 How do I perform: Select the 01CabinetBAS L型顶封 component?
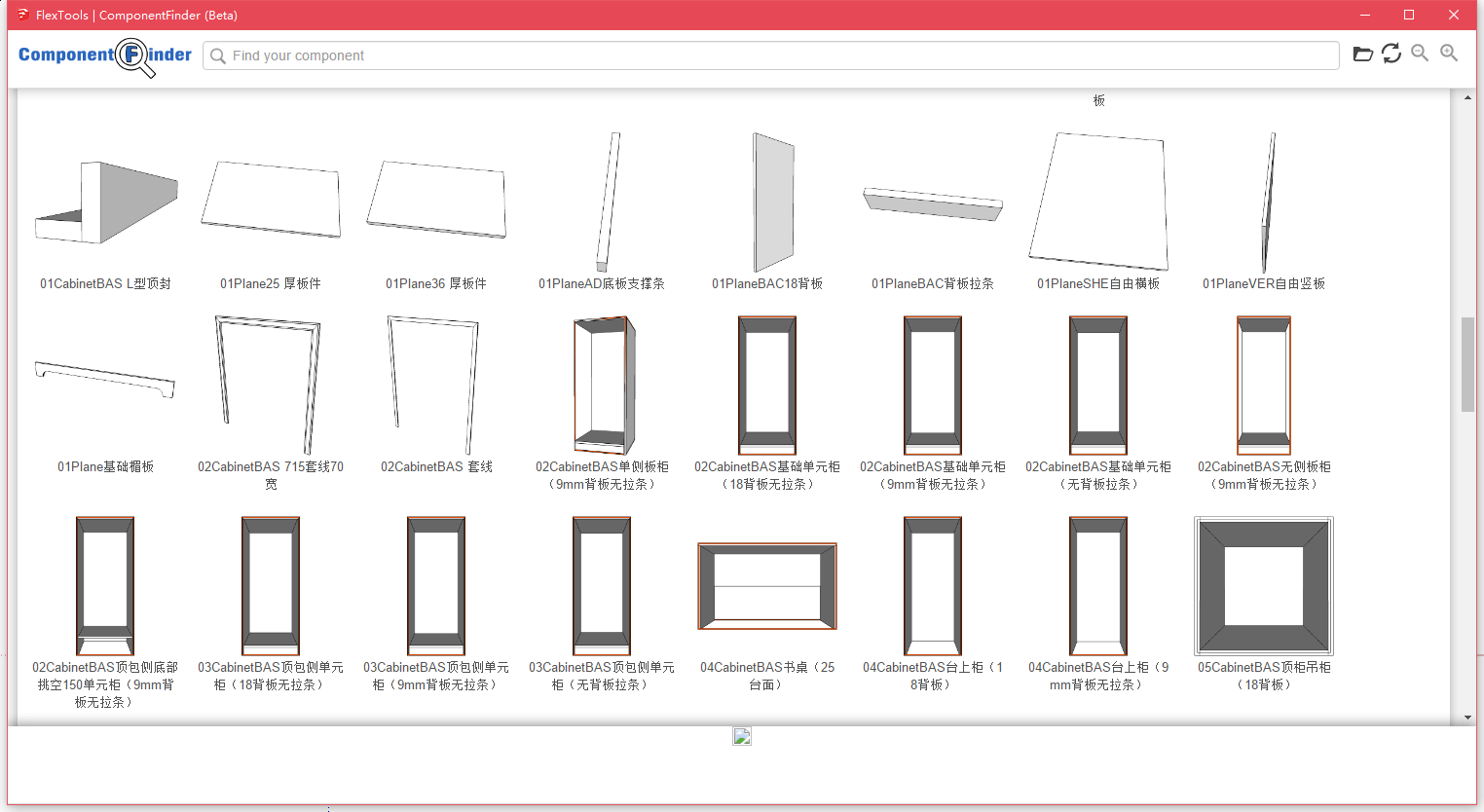tap(105, 203)
